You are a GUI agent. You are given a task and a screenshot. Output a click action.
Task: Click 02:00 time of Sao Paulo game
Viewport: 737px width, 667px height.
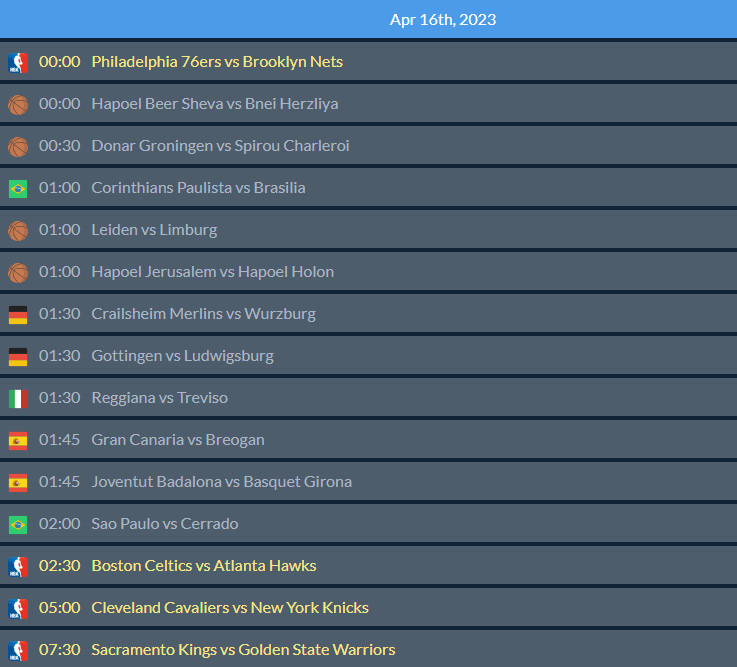point(60,524)
